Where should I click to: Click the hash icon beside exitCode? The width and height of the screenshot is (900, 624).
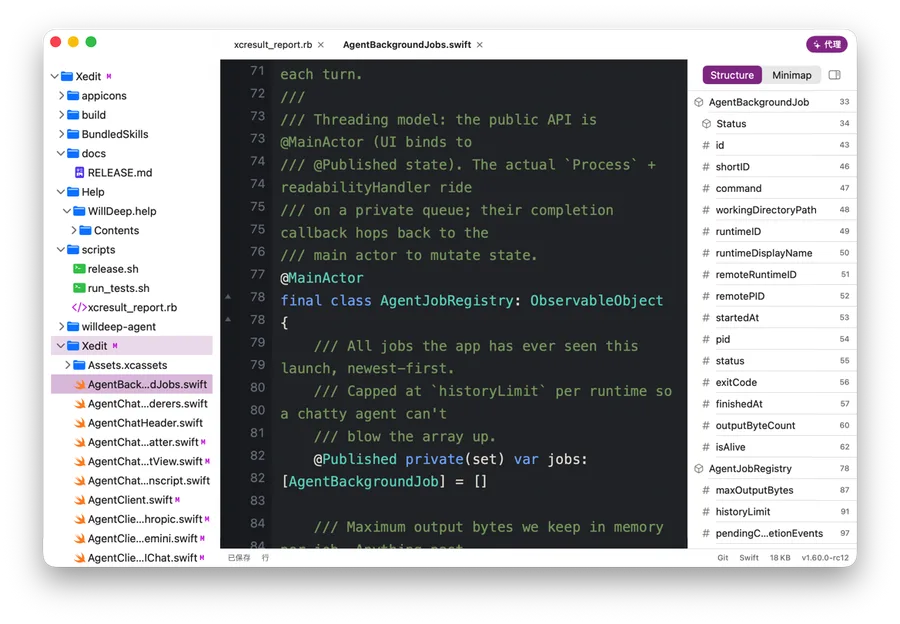[706, 382]
